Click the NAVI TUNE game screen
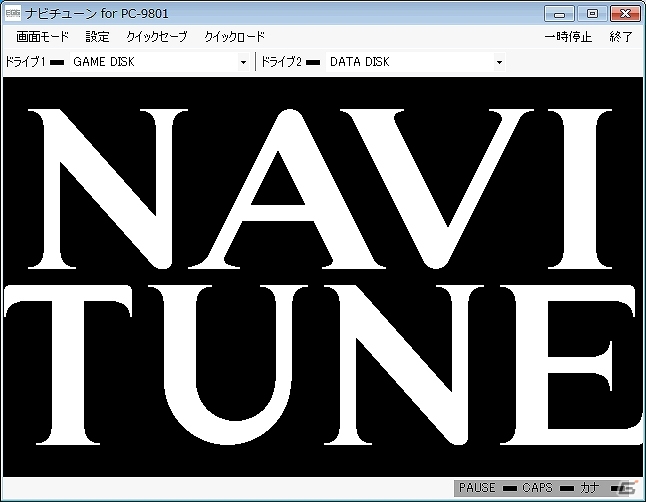 (323, 277)
